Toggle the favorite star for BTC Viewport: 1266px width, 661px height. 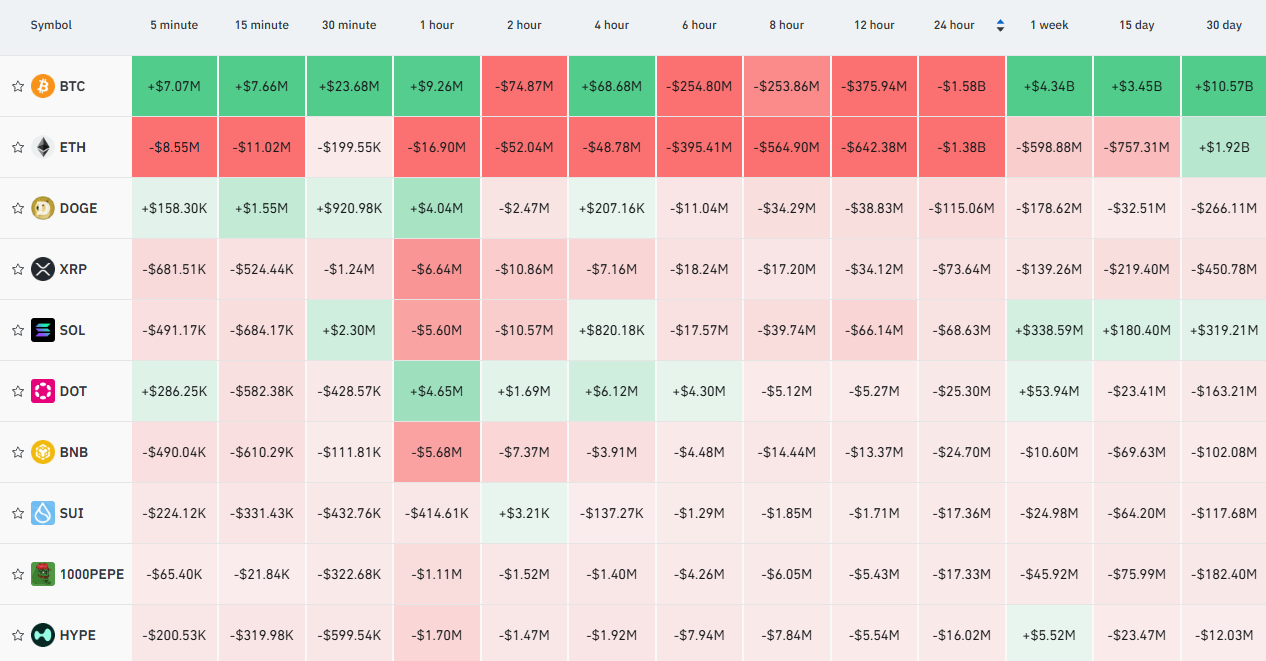coord(18,87)
